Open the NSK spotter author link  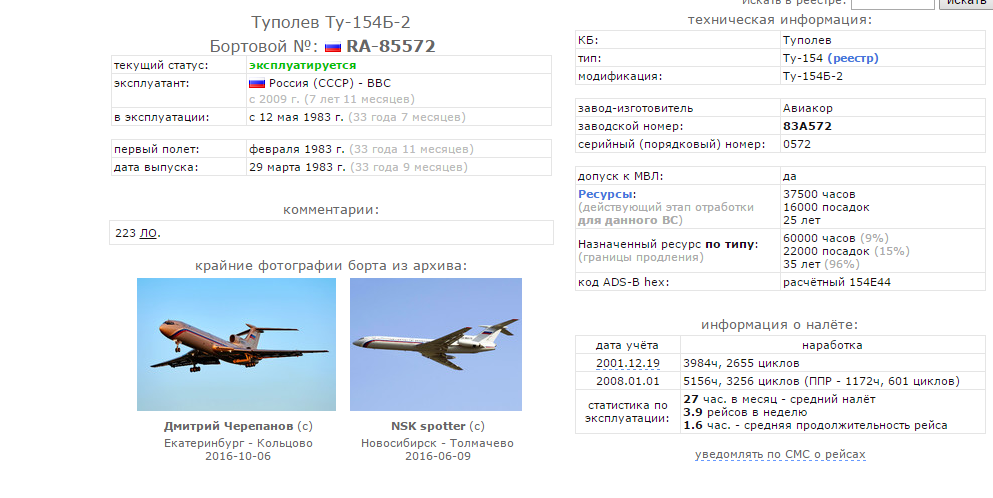(x=428, y=426)
